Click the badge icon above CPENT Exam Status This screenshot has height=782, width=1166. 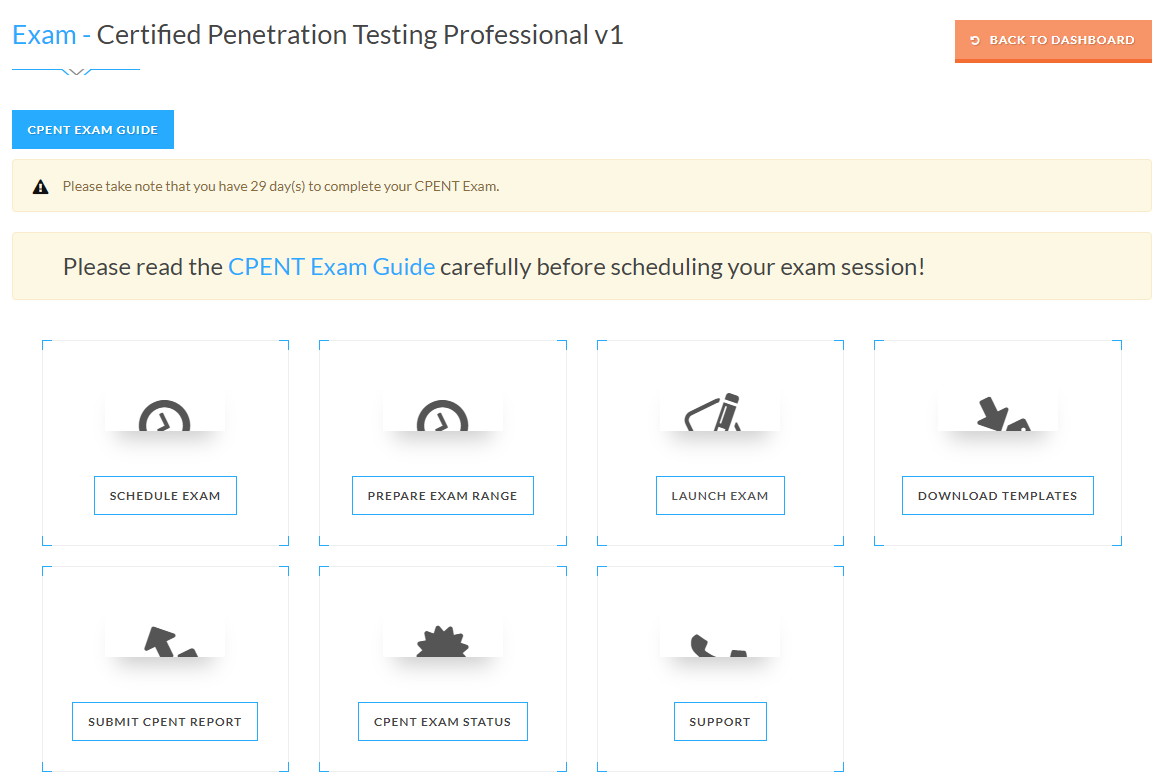(x=442, y=642)
